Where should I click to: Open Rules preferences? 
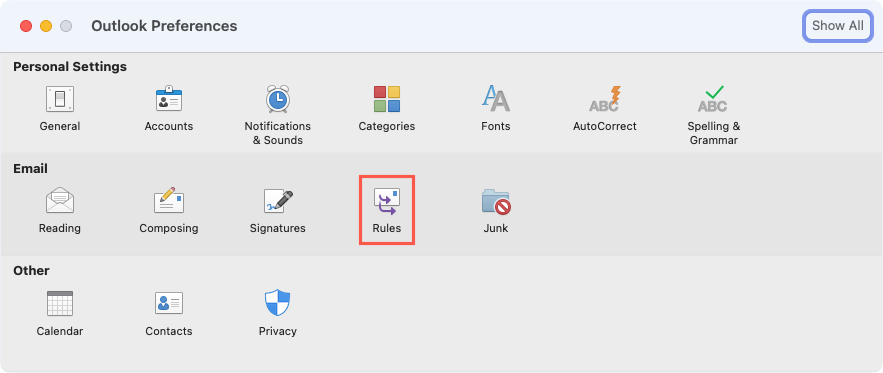(x=387, y=211)
